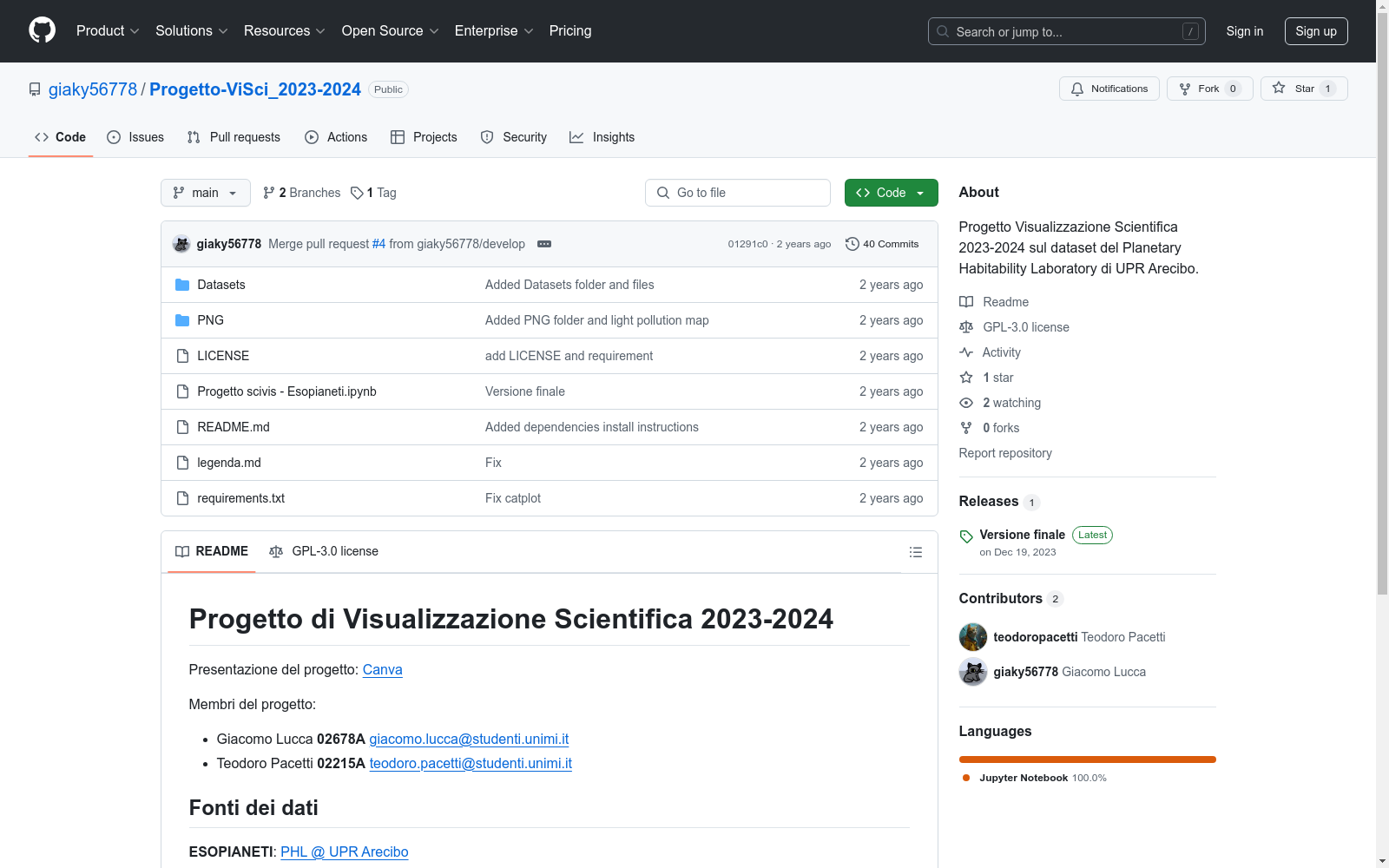The image size is (1389, 868).
Task: Open the Pricing page
Action: pyautogui.click(x=570, y=31)
